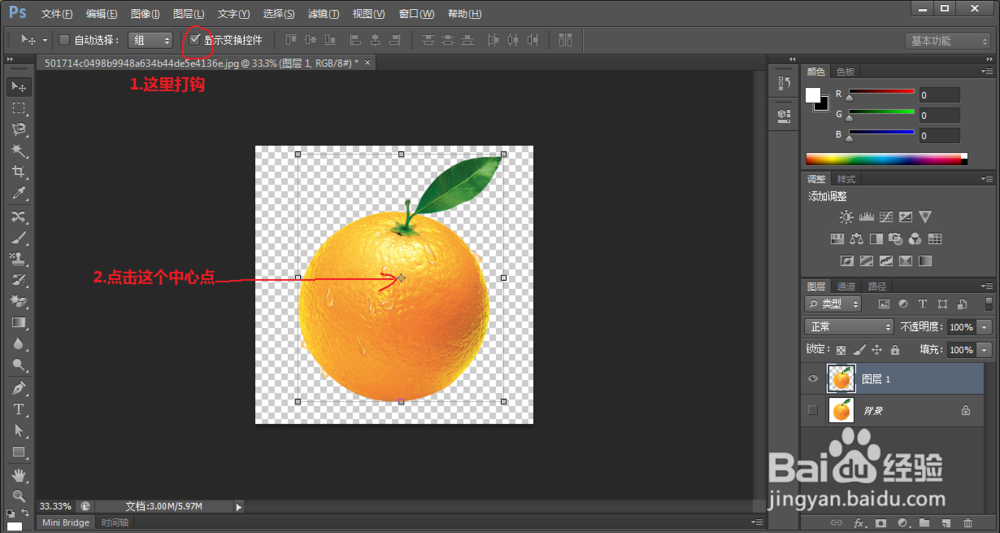Viewport: 1000px width, 533px height.
Task: Select the Brush tool
Action: (18, 238)
